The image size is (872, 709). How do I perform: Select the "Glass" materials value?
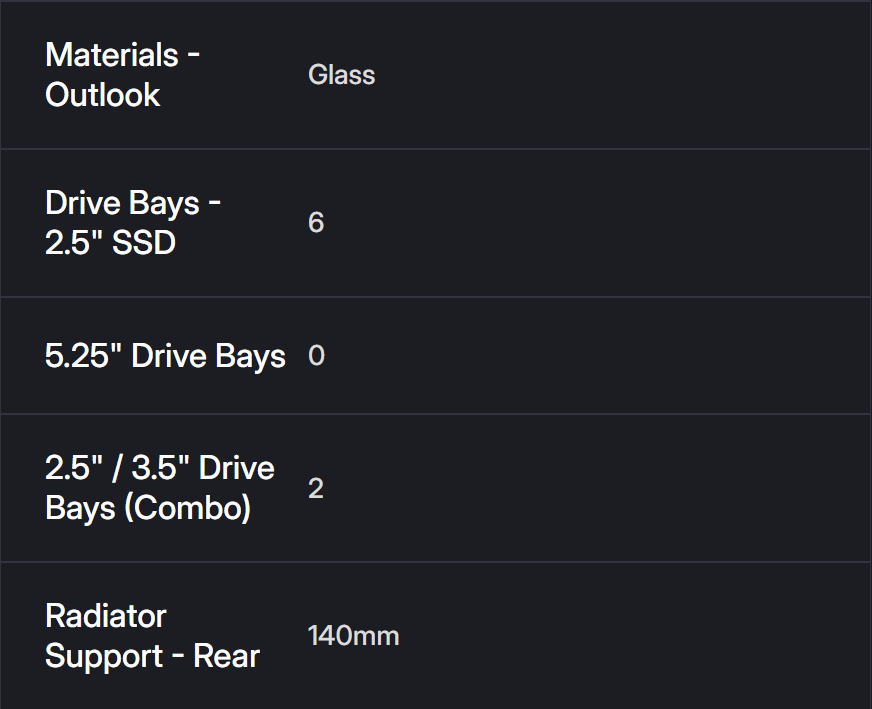point(341,75)
